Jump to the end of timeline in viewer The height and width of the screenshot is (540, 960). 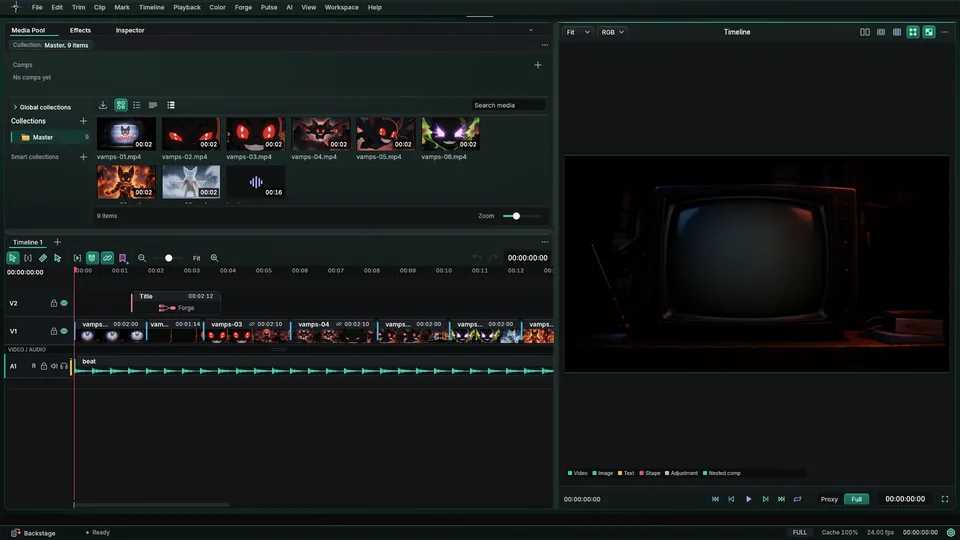click(781, 499)
